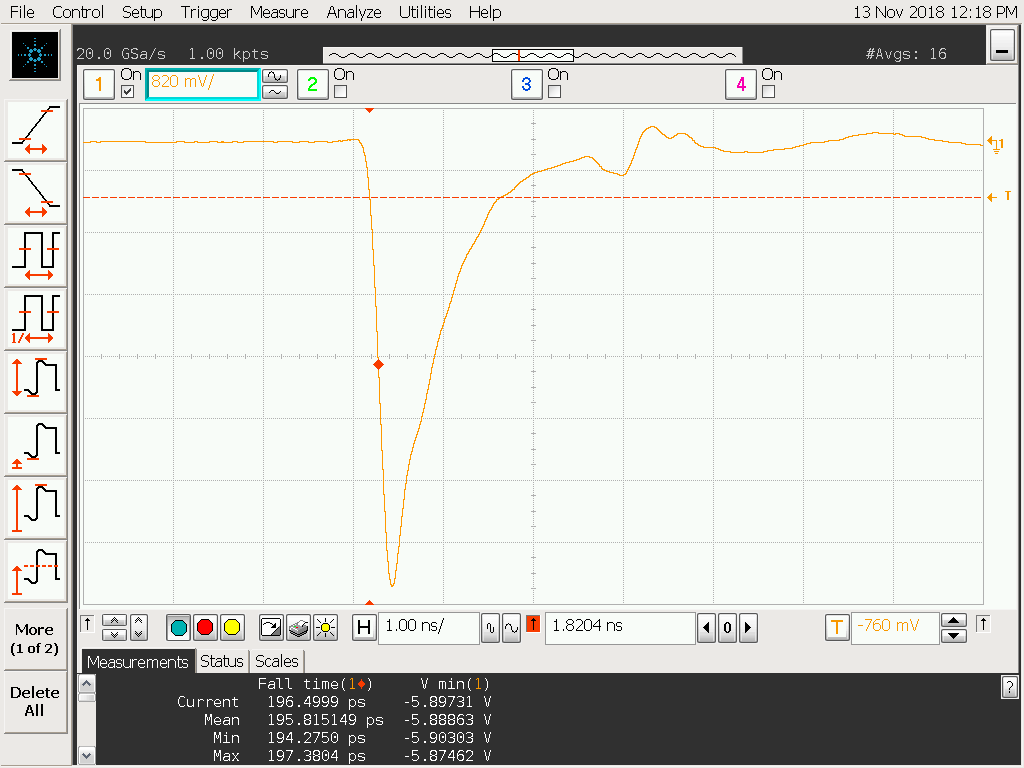Click the 820 mV/ vertical scale field
The width and height of the screenshot is (1024, 768).
coord(202,84)
